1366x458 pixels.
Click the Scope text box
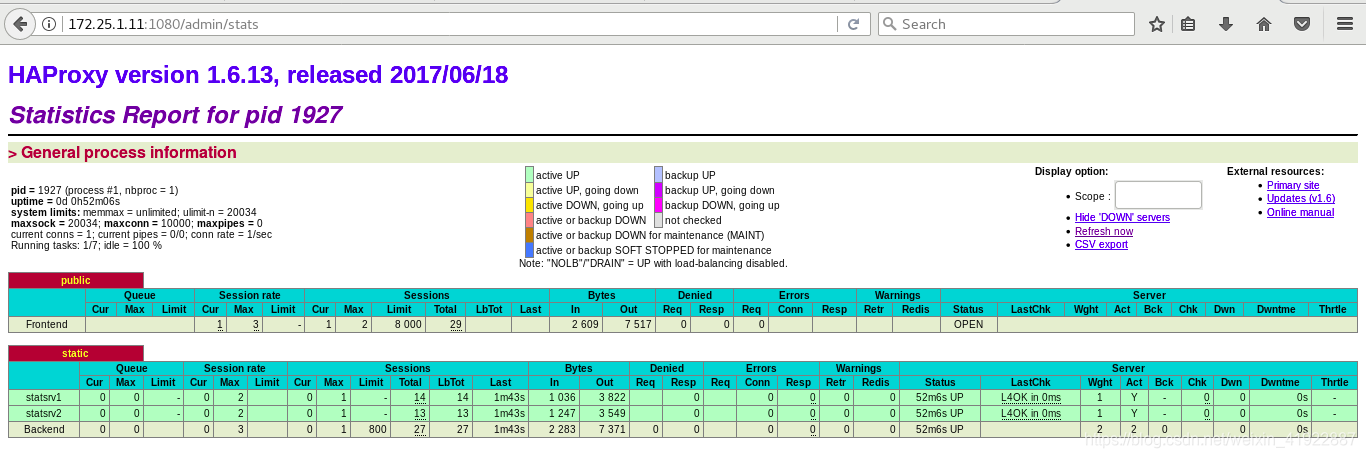coord(1158,195)
